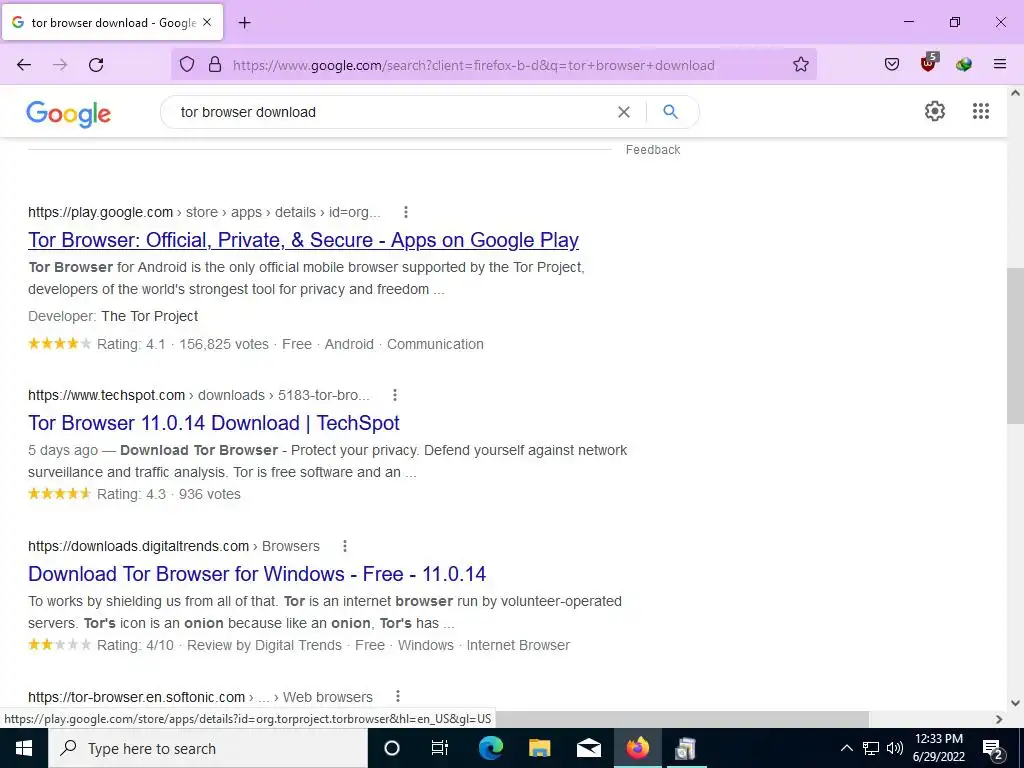Run search with the magnifier icon
Viewport: 1024px width, 768px height.
click(671, 112)
